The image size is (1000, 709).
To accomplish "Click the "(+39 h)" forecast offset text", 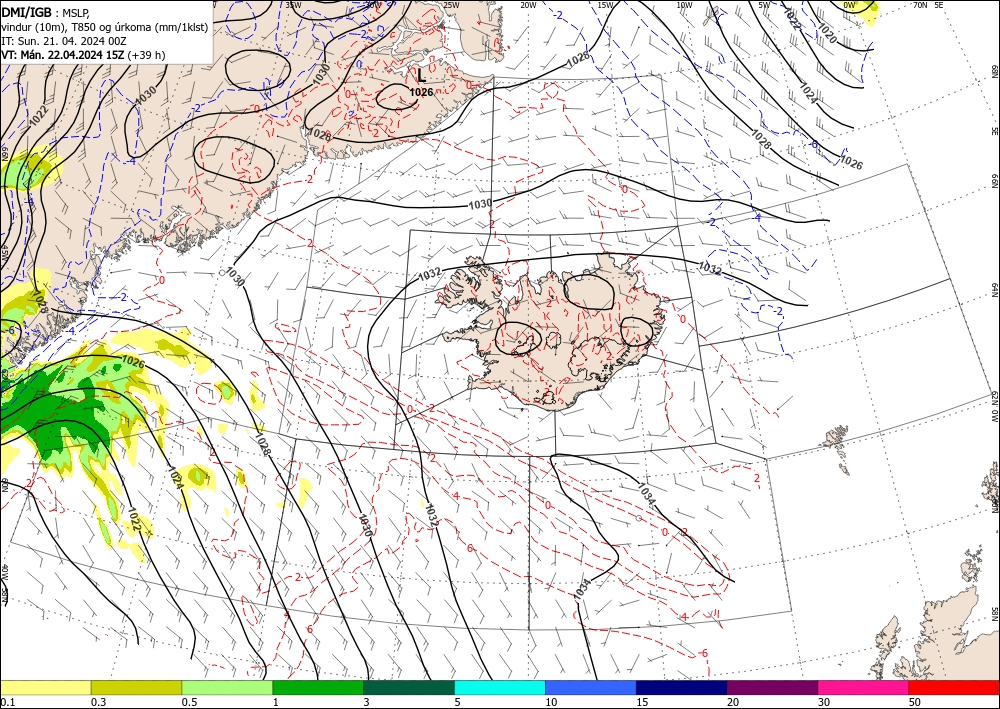I will (146, 55).
